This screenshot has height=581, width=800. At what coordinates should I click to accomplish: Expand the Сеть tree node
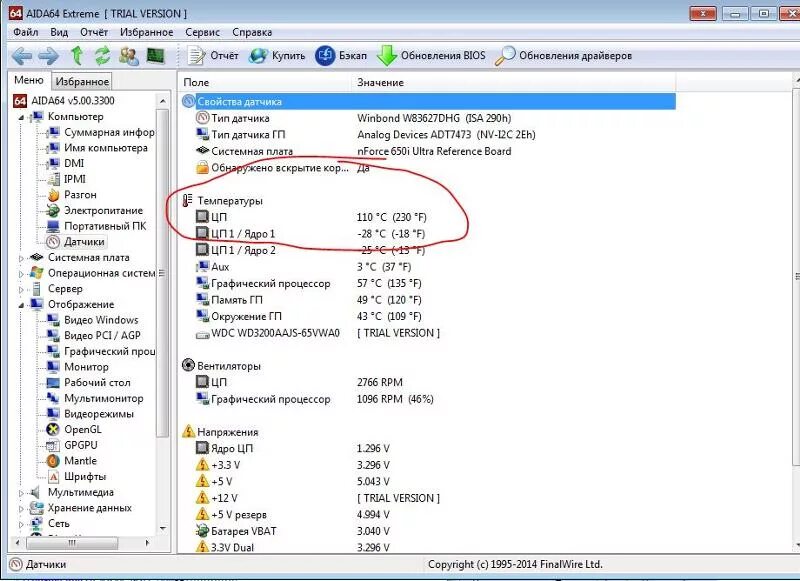(21, 524)
